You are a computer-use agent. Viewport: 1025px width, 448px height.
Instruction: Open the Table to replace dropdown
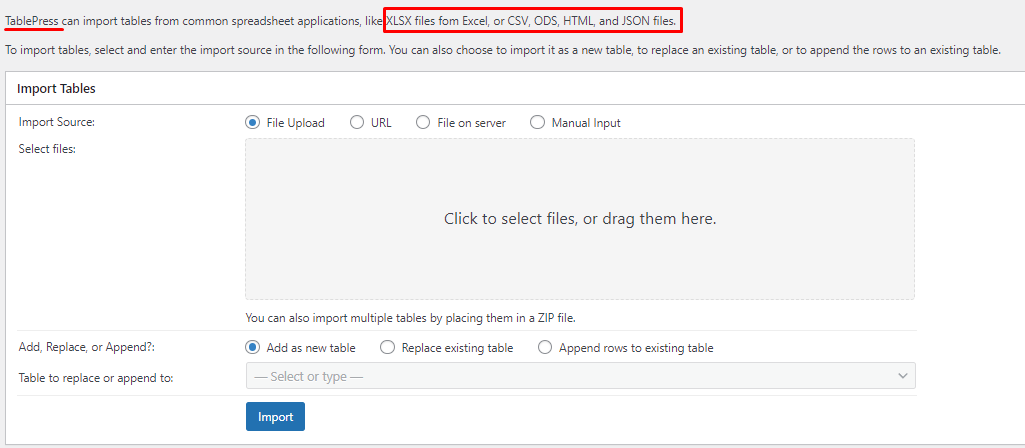[x=580, y=376]
